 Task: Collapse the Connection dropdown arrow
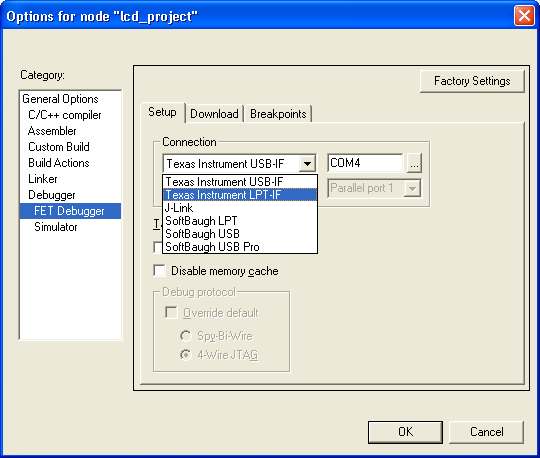pos(307,163)
